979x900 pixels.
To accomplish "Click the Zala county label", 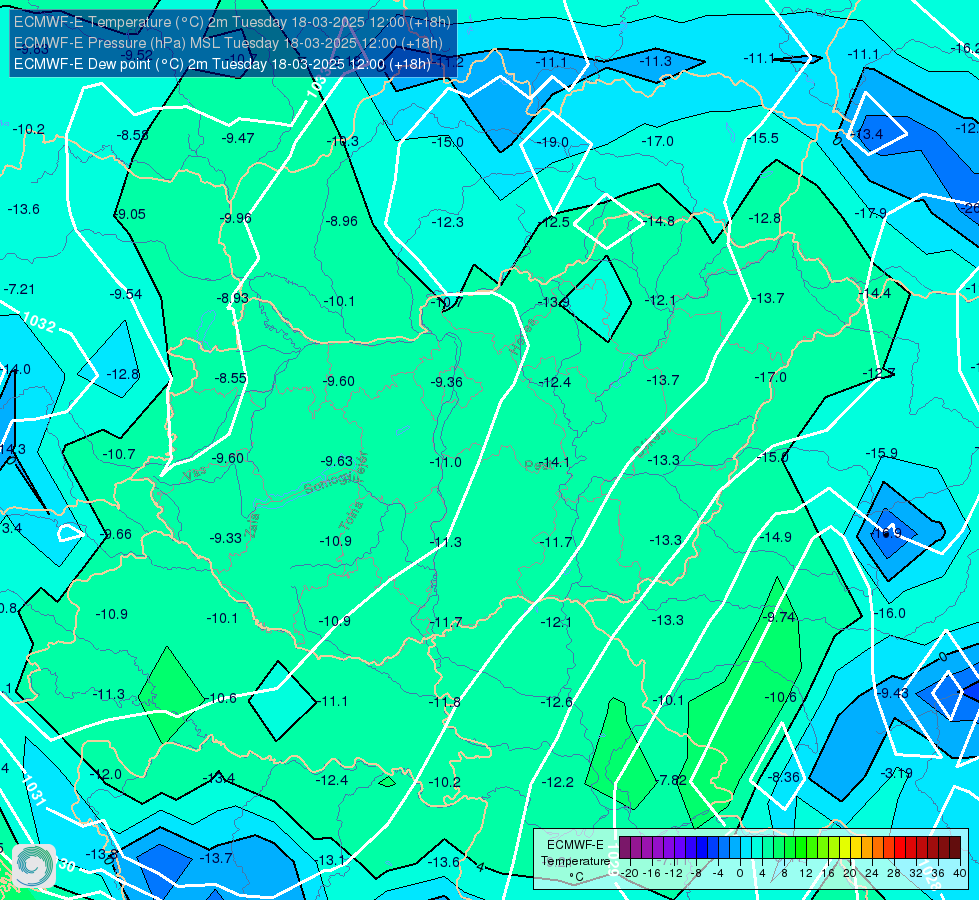I will [252, 525].
